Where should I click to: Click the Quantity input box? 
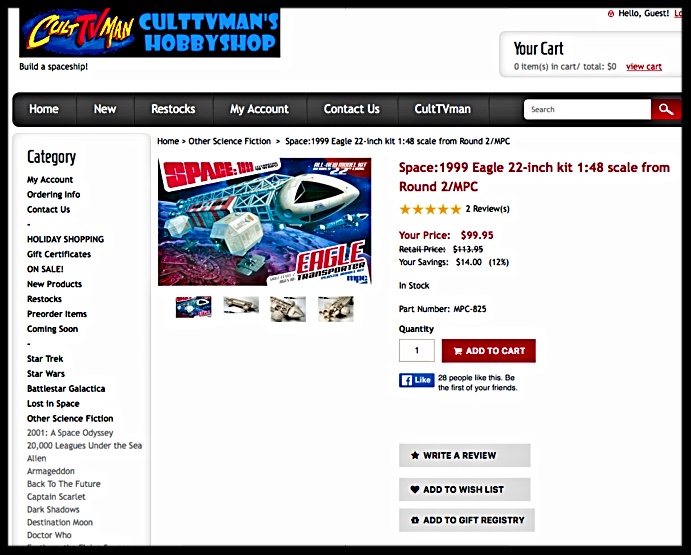(417, 350)
